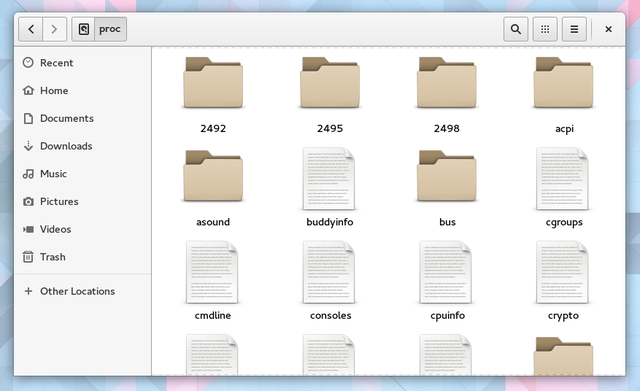The width and height of the screenshot is (640, 391).
Task: Select the cgroups file icon
Action: pos(562,179)
